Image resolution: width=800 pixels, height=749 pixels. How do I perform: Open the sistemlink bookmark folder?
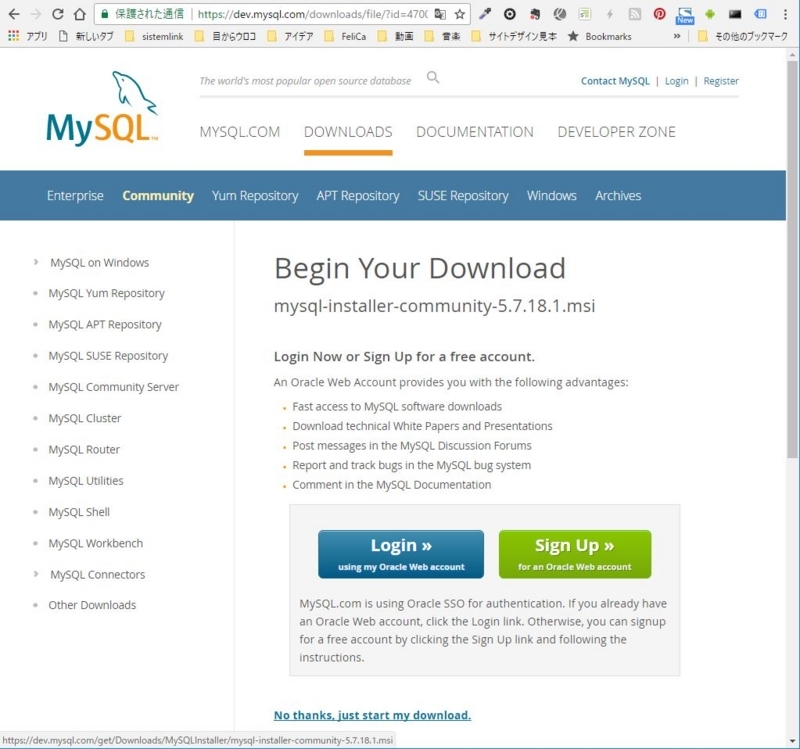click(x=155, y=36)
